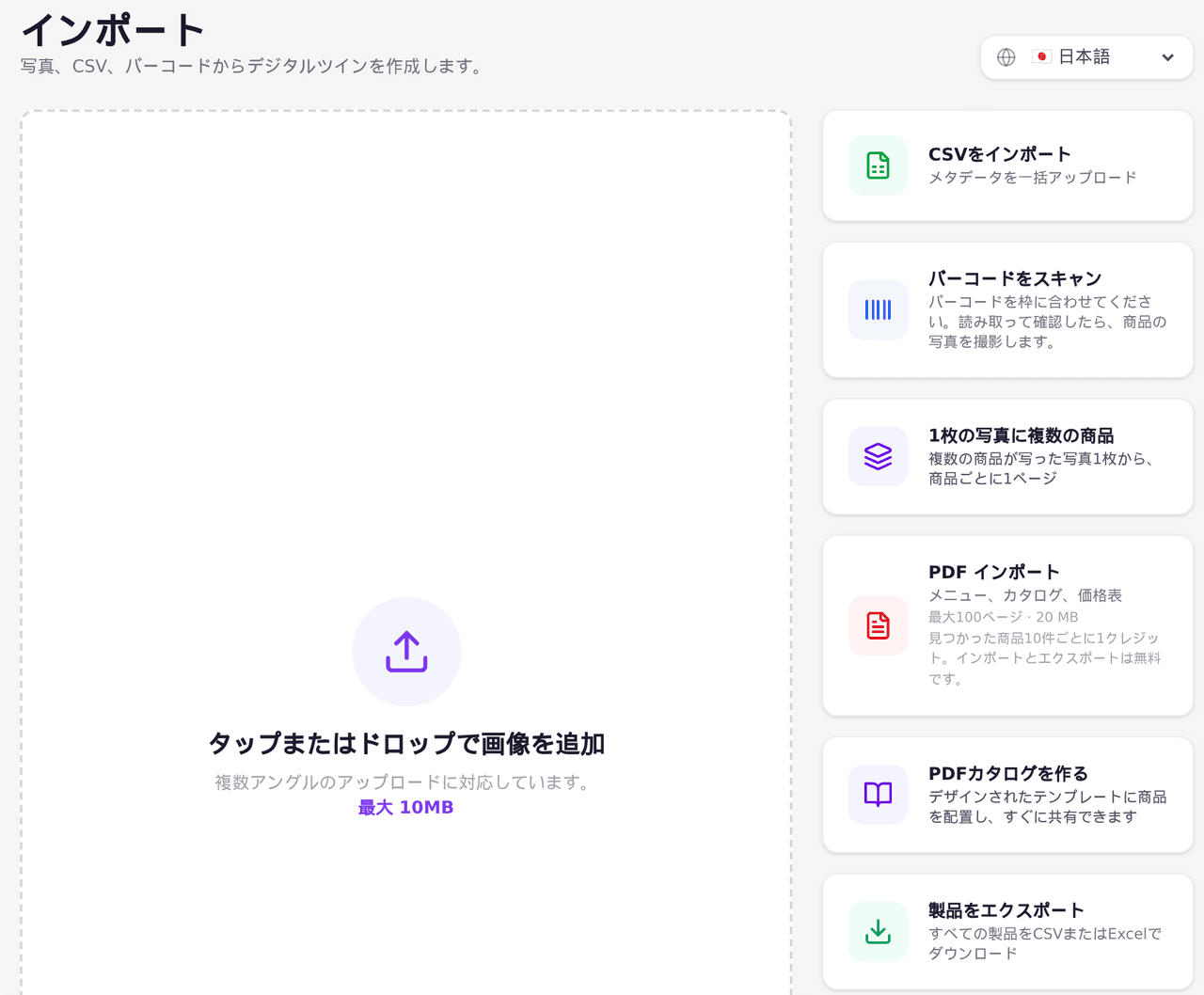Click the green CSV file icon
This screenshot has width=1204, height=995.
878,166
